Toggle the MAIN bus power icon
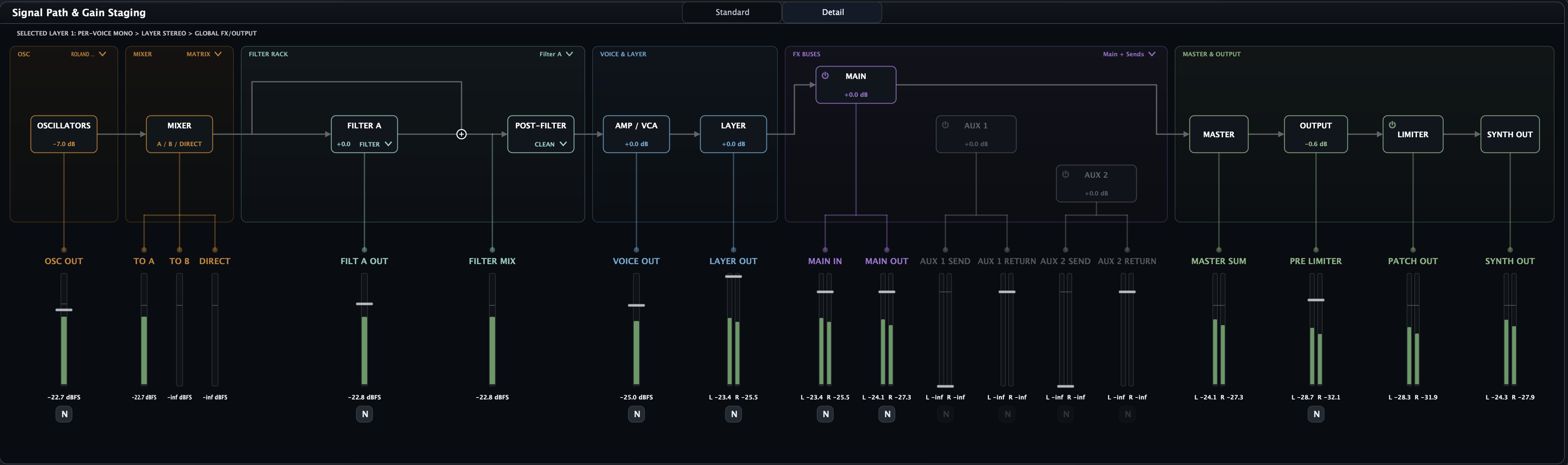 (825, 76)
